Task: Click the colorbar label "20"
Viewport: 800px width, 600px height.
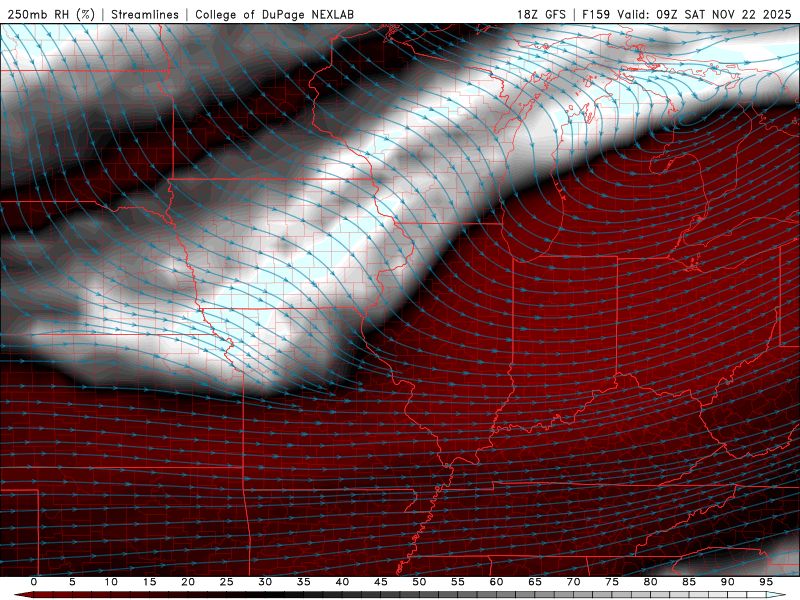Action: [x=188, y=582]
